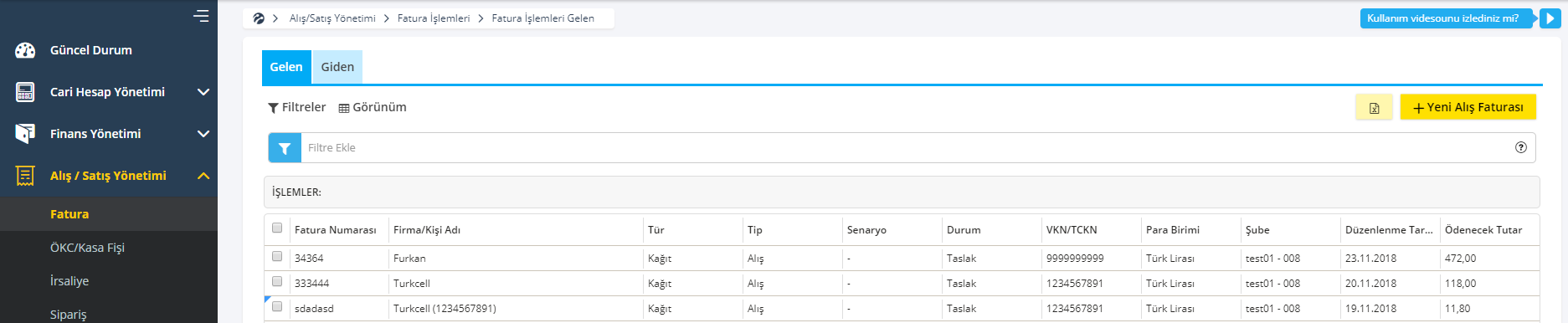
Task: Click the Excel export icon button
Action: coord(1374,108)
